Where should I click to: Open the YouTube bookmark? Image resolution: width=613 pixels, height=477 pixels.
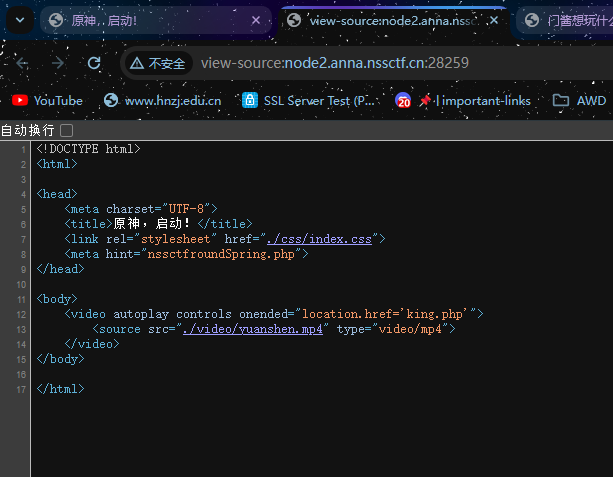pos(47,101)
